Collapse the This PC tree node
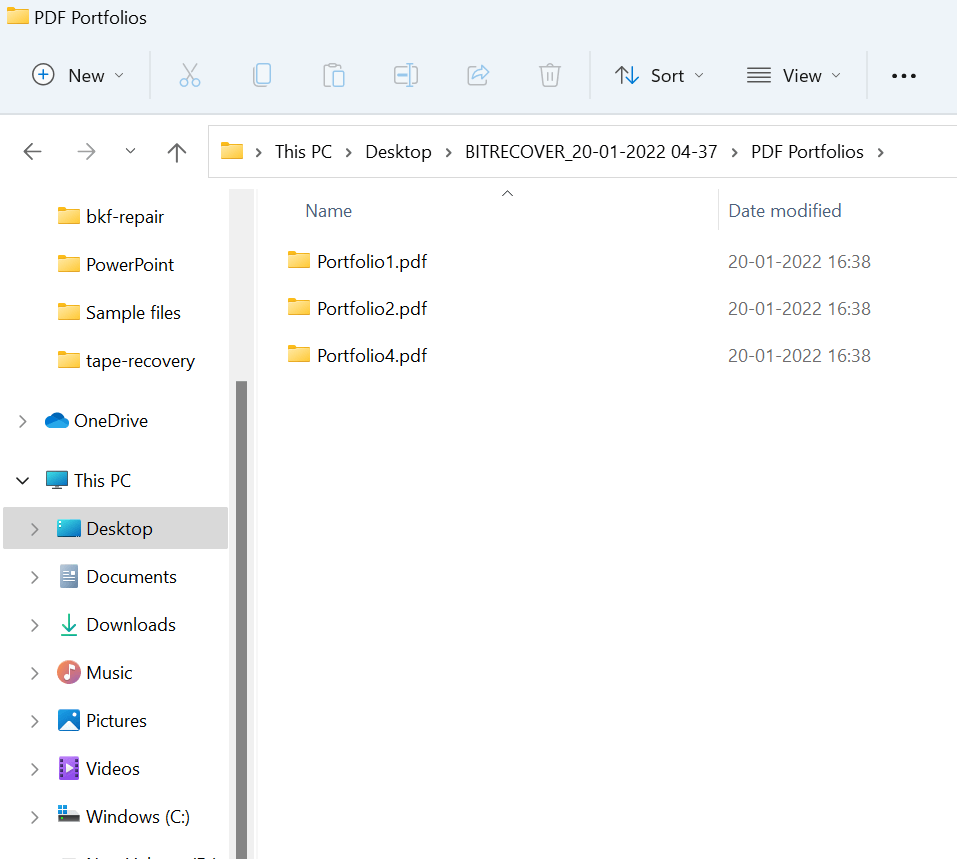This screenshot has width=957, height=859. coord(22,481)
